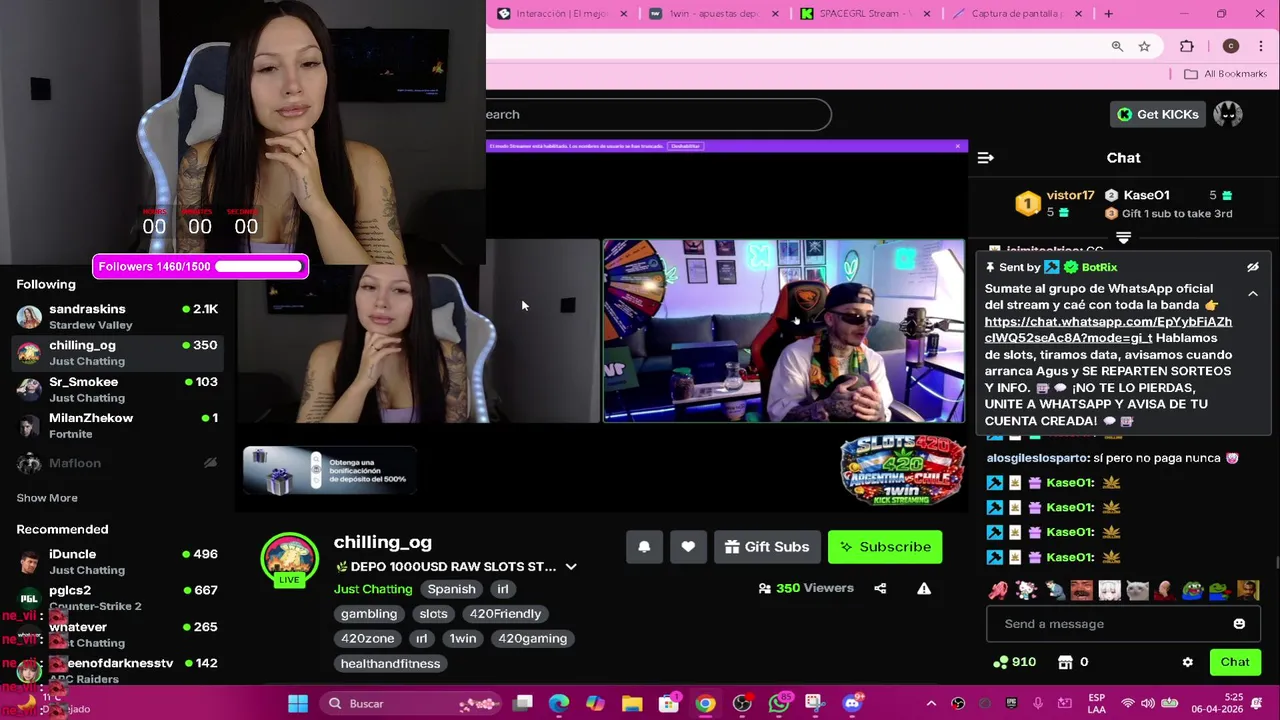This screenshot has width=1280, height=720.
Task: Open the All Bookmarks folder
Action: click(1226, 74)
